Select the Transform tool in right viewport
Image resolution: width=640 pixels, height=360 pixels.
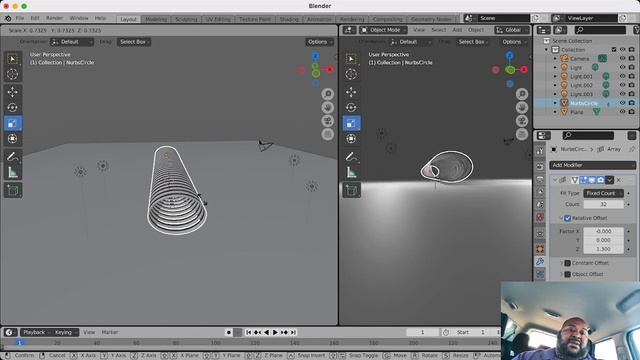point(351,139)
